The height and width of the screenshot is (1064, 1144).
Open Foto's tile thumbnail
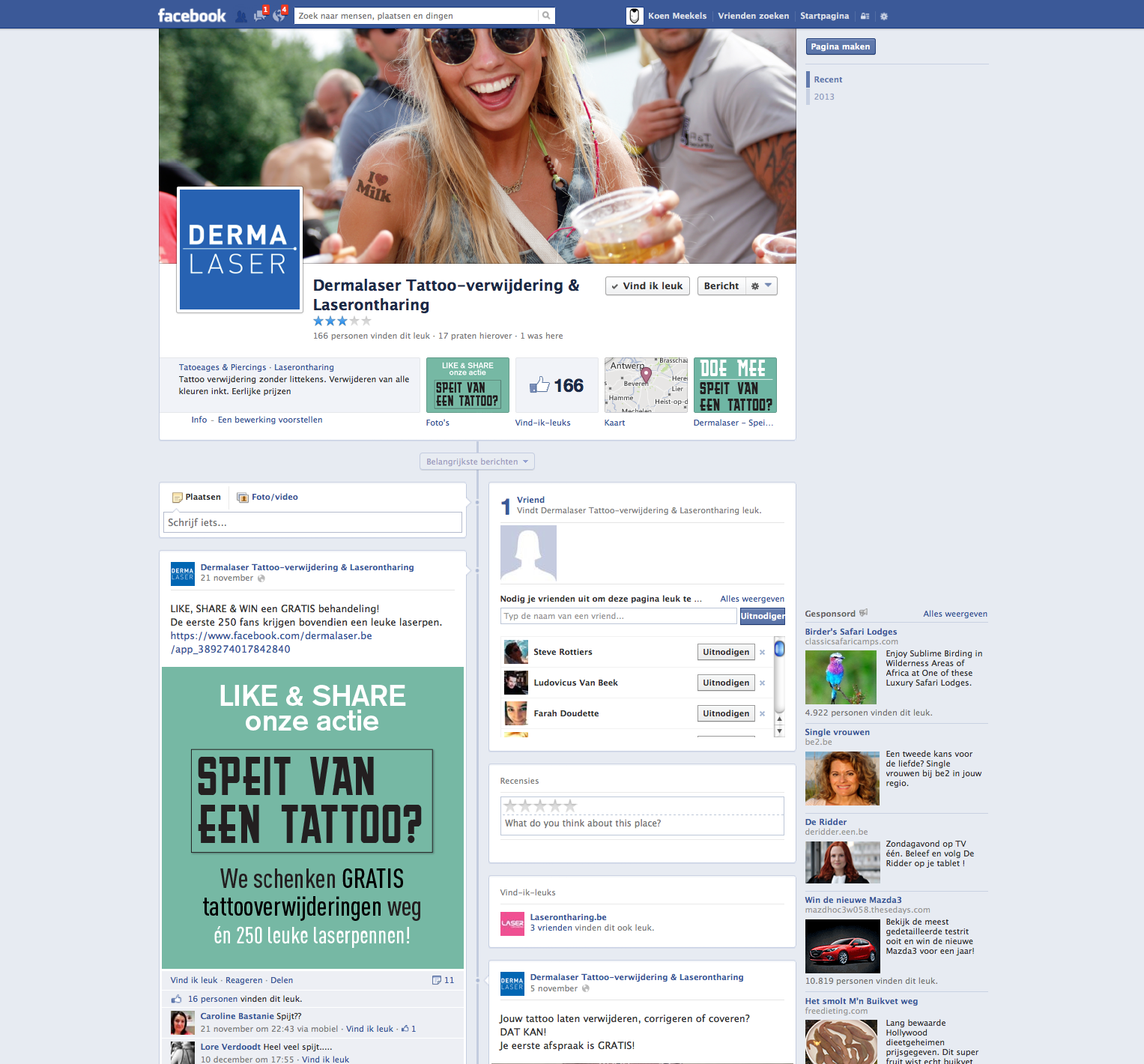tap(467, 385)
